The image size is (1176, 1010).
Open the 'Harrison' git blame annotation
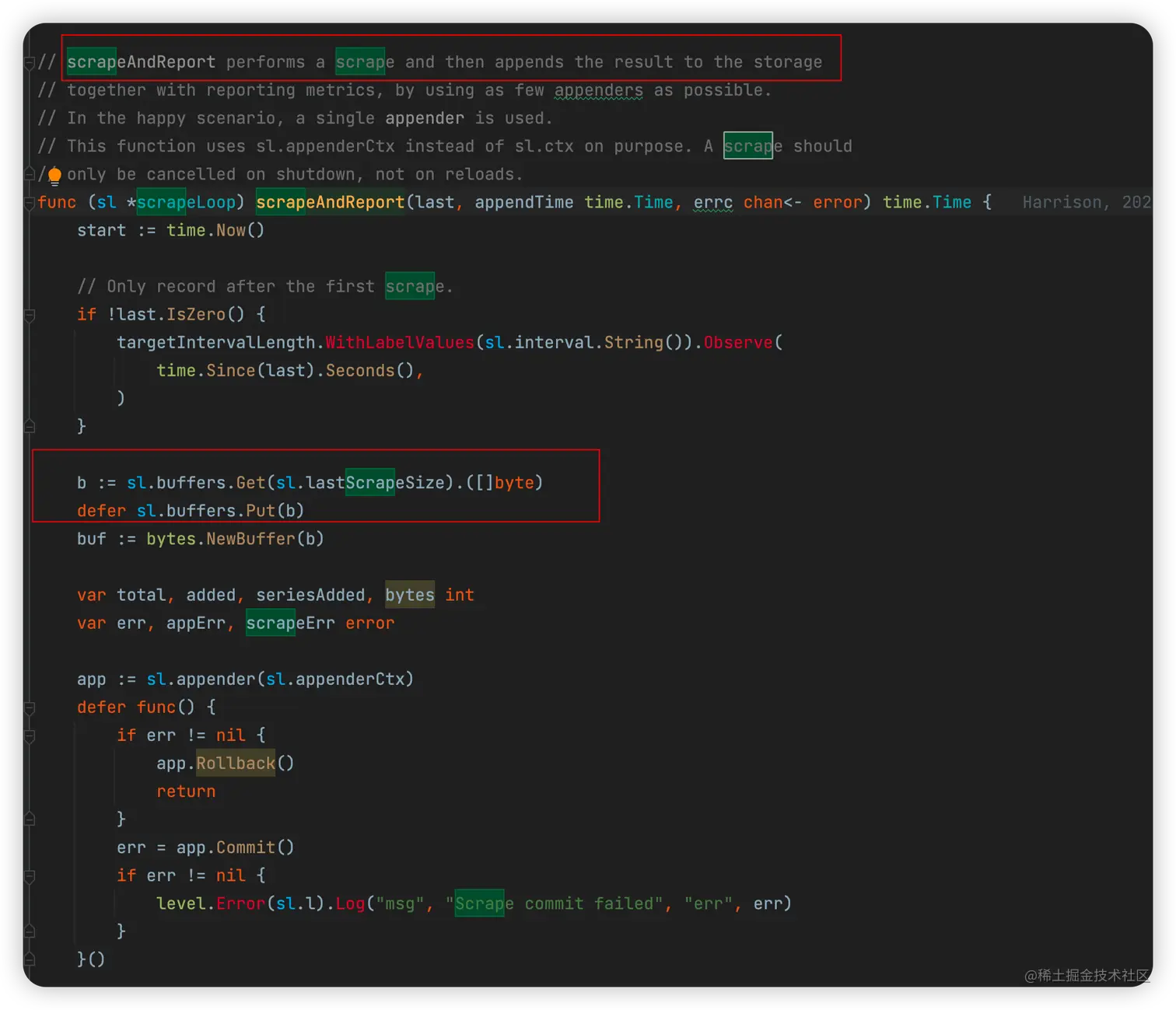pos(1086,203)
